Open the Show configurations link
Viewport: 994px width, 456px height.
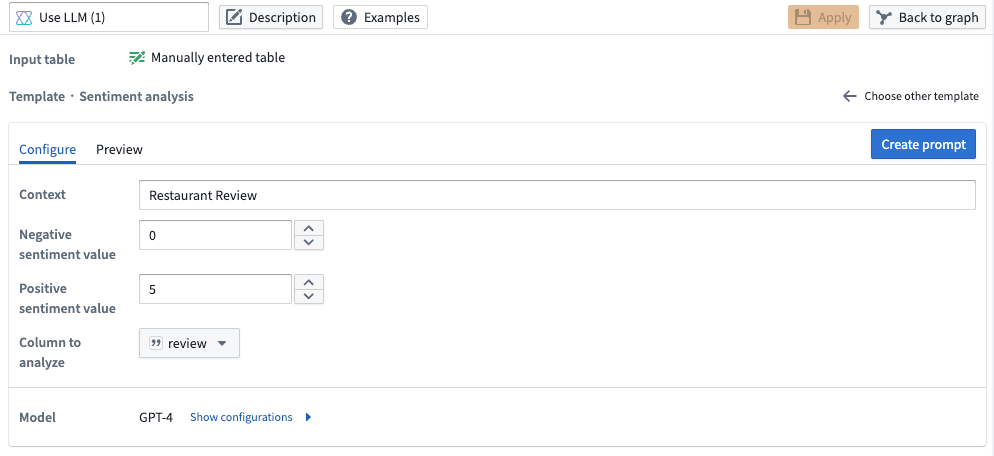click(242, 417)
